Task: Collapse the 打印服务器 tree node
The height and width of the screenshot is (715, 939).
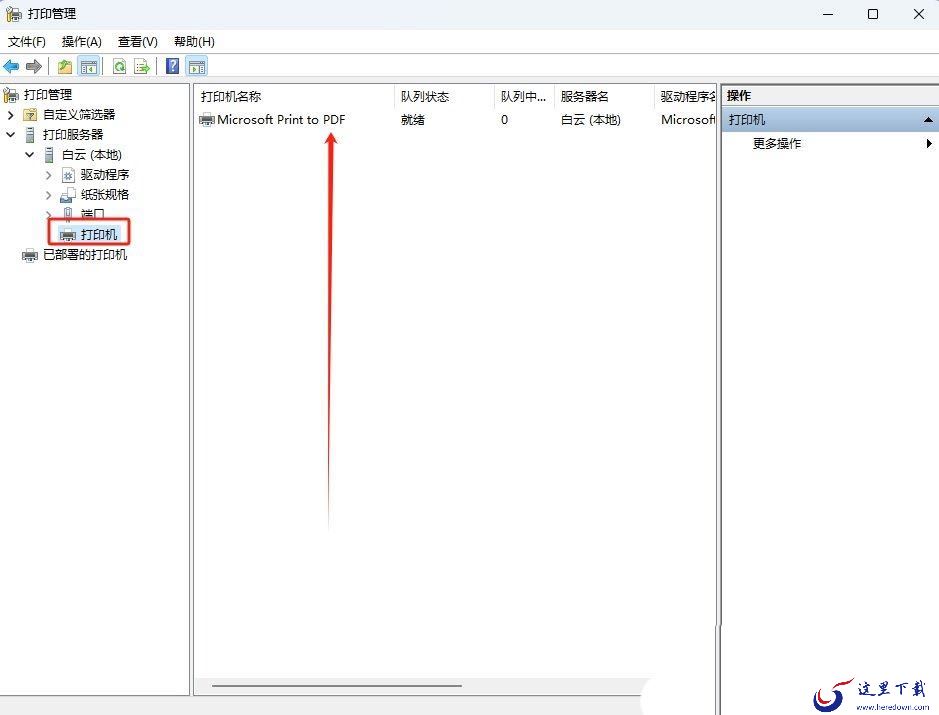Action: 10,135
